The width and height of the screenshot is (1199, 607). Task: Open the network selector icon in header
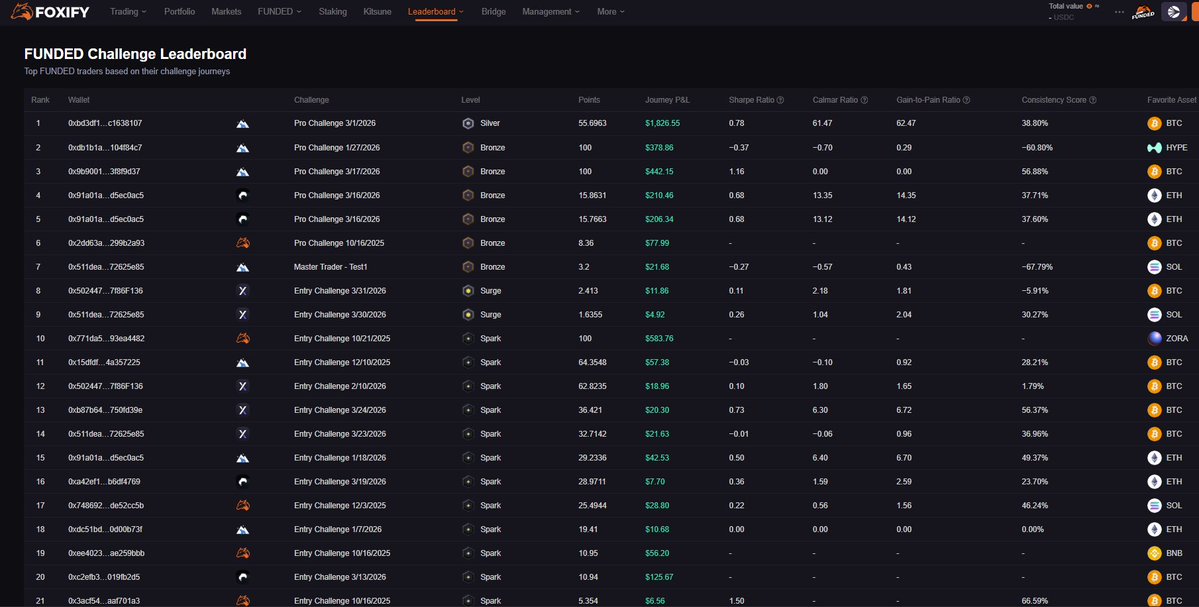[x=1174, y=12]
